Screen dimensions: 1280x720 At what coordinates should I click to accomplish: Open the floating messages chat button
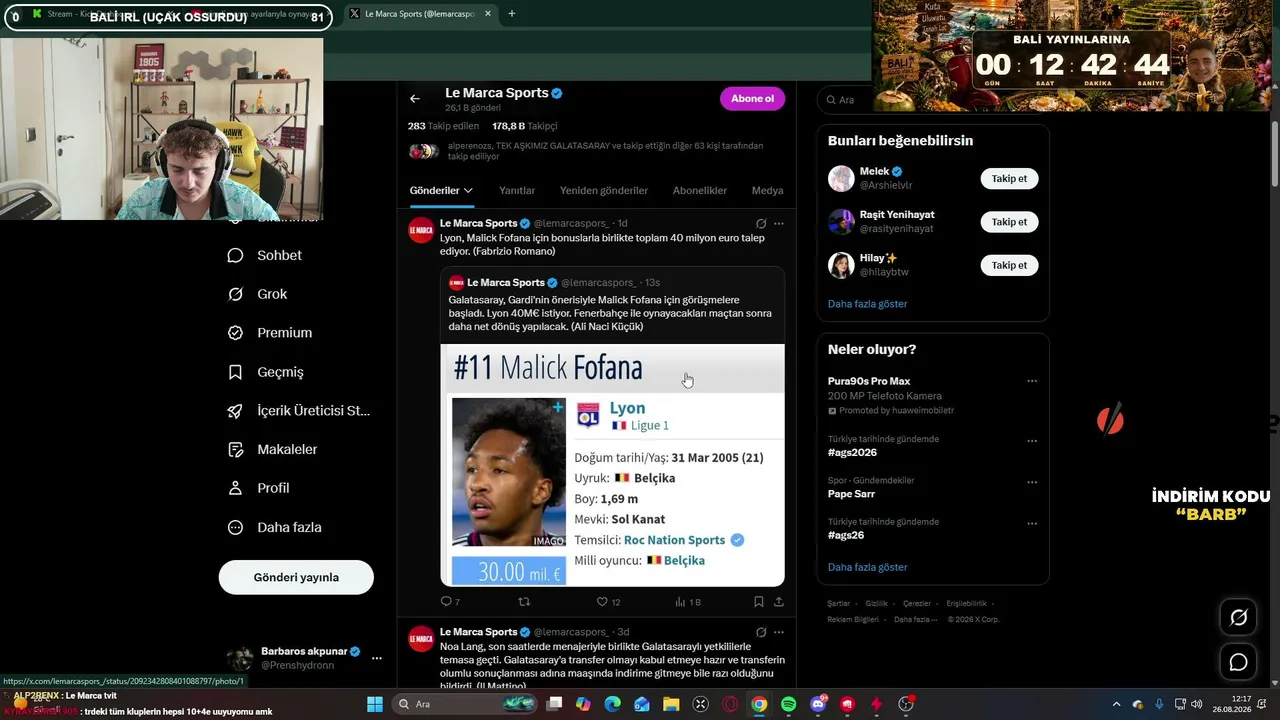click(1238, 662)
